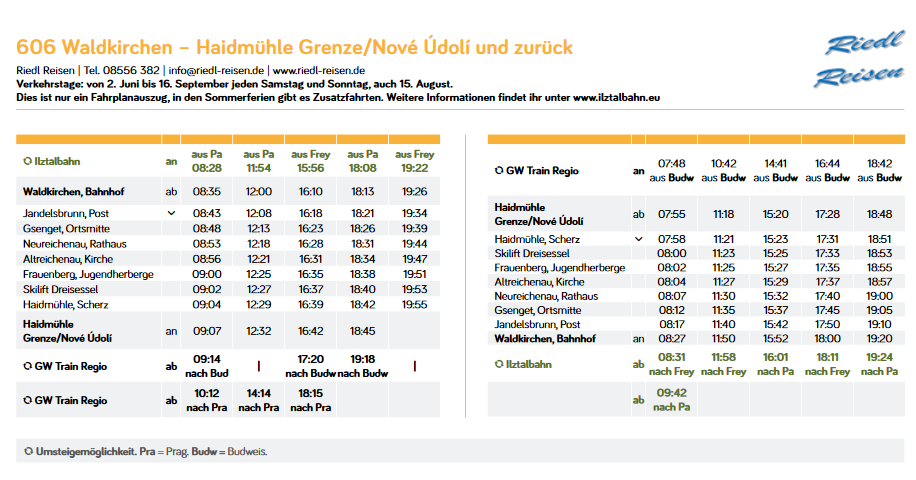Screen dimensions: 916x480
Task: Click the '14:41 aus Budw' arrival
Action: pyautogui.click(x=775, y=171)
